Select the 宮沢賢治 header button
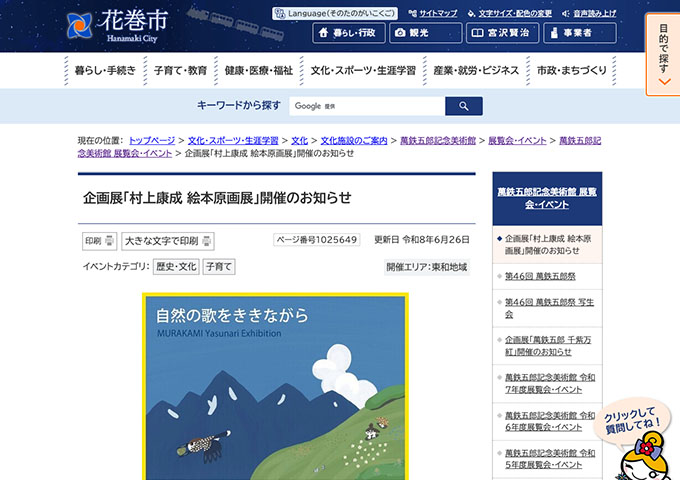680x480 pixels. (x=502, y=33)
